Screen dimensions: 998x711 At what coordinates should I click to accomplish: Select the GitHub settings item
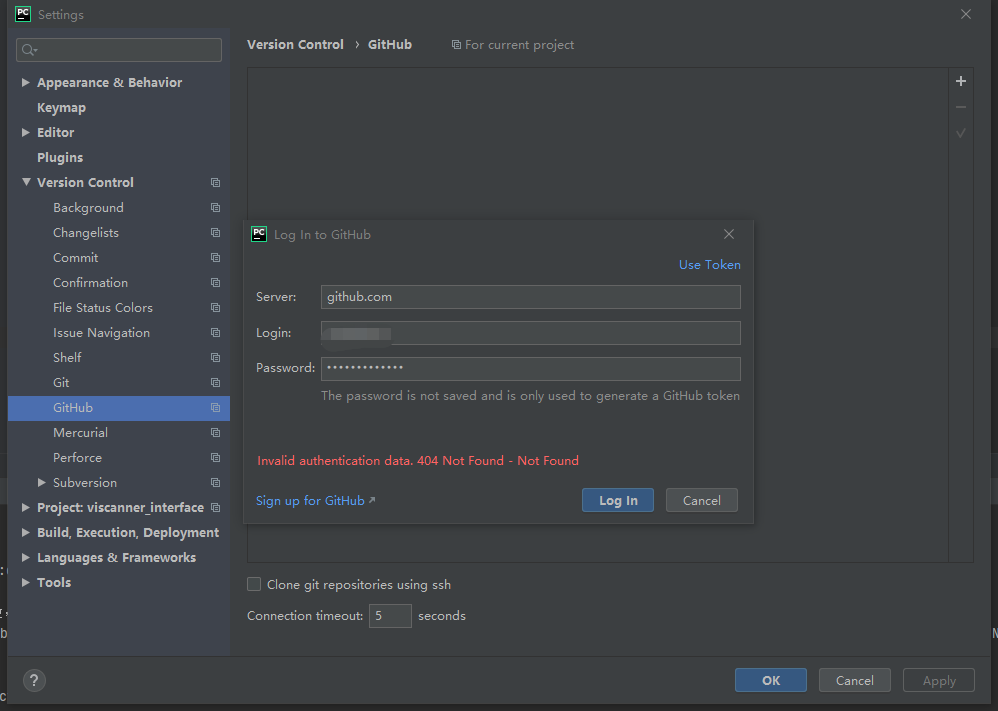[118, 407]
